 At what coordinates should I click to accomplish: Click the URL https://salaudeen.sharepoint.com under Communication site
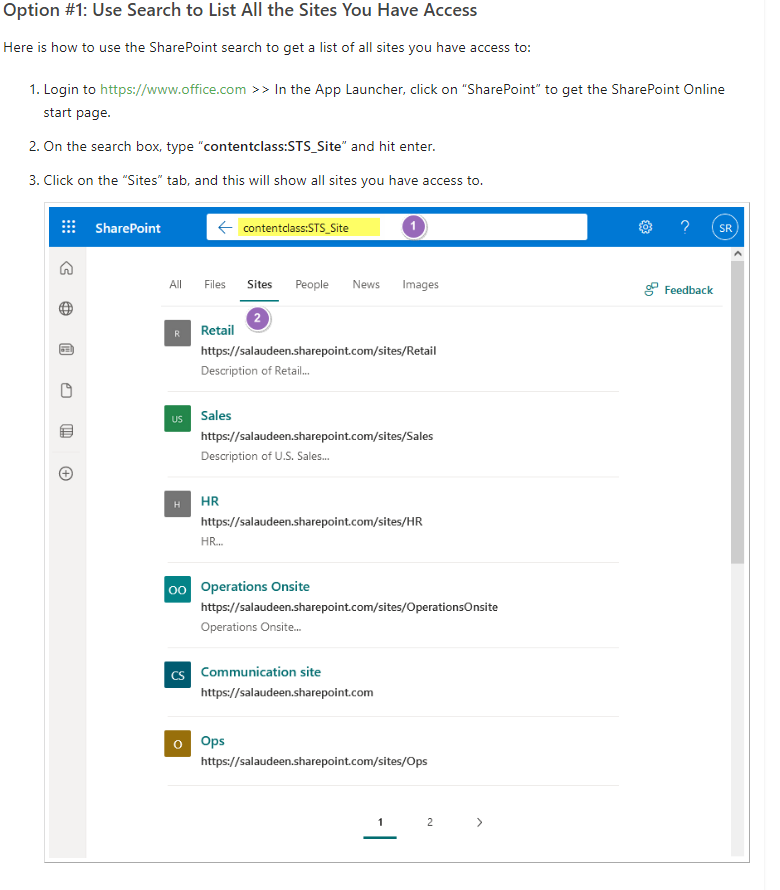pos(287,692)
